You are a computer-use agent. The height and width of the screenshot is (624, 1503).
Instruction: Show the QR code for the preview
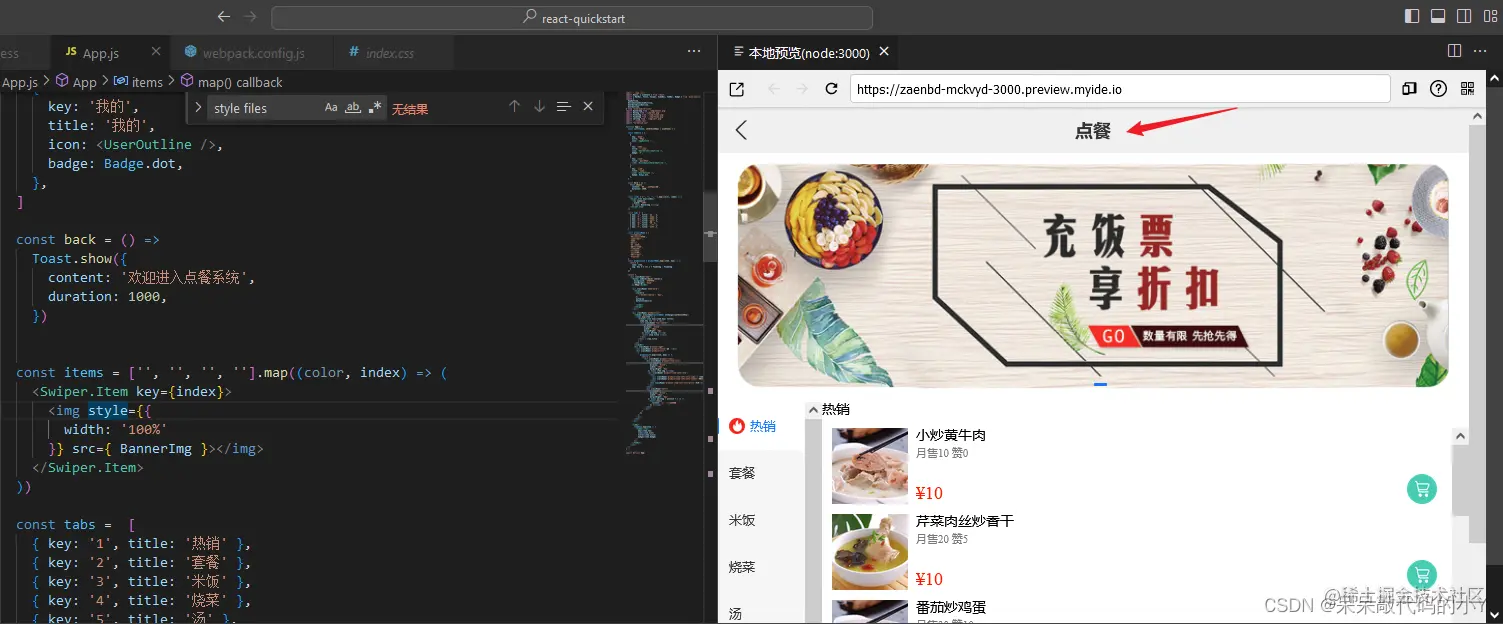1467,89
